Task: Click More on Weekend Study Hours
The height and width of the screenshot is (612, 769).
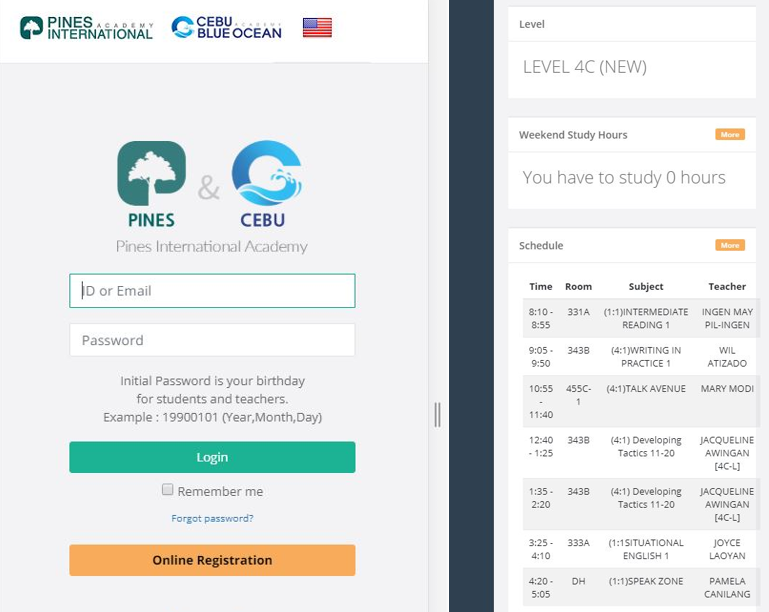Action: 730,134
